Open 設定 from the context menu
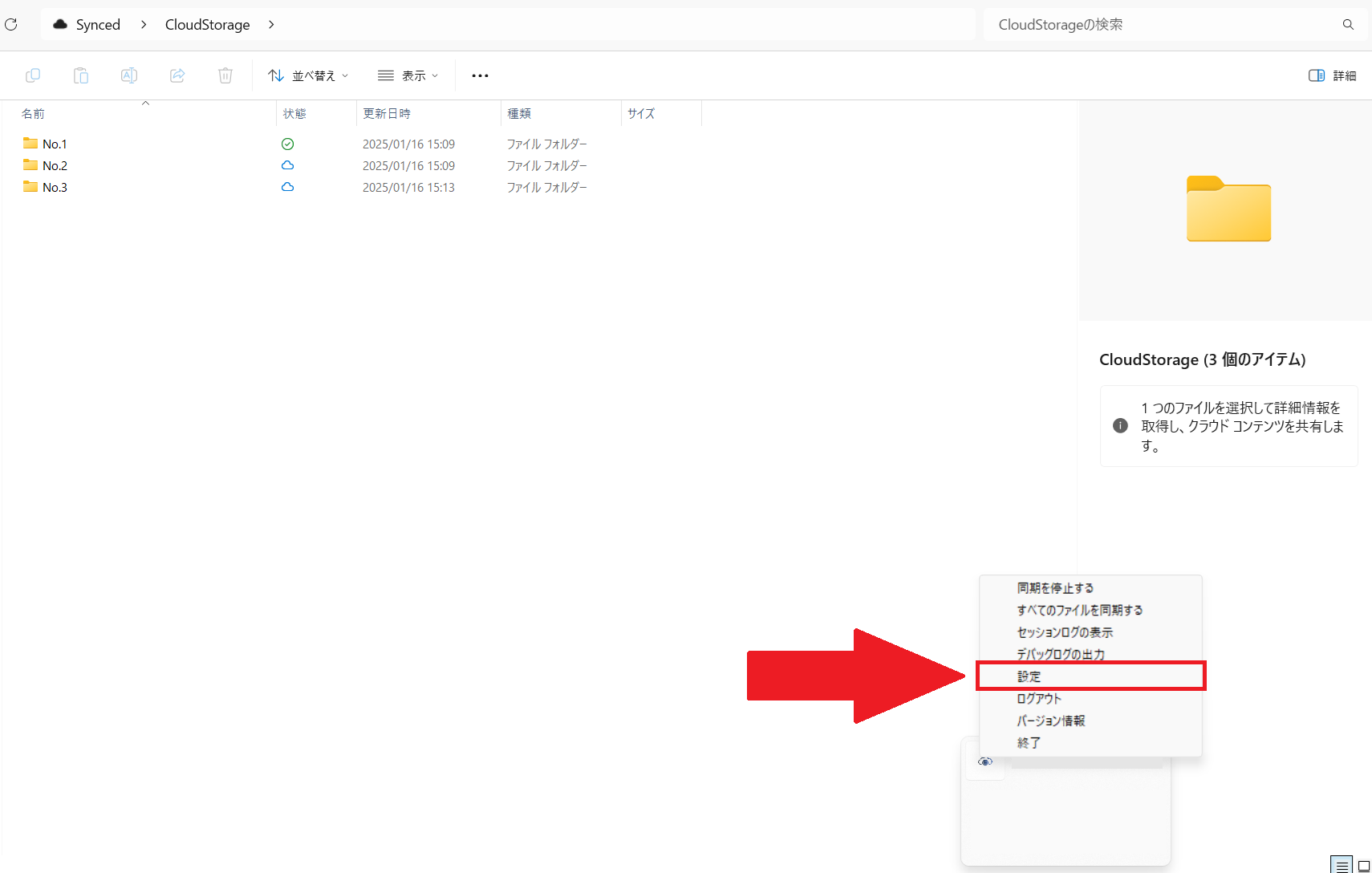The width and height of the screenshot is (1372, 873). (1090, 676)
